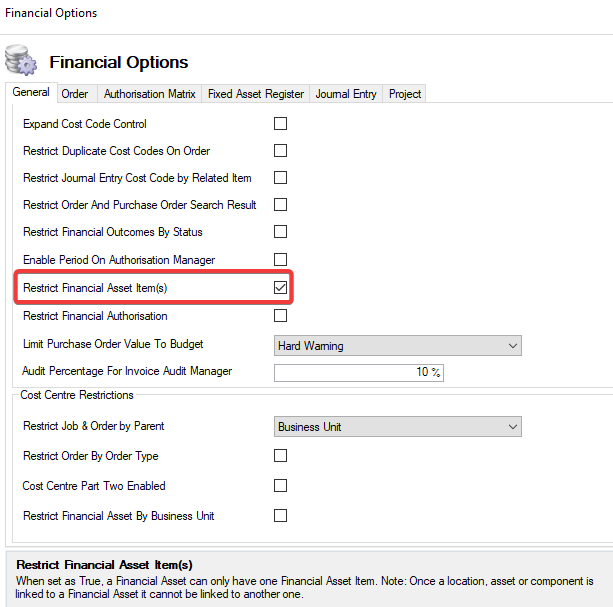Enable Expand Cost Code Control checkbox
Screen dimensions: 613x607
pyautogui.click(x=280, y=124)
